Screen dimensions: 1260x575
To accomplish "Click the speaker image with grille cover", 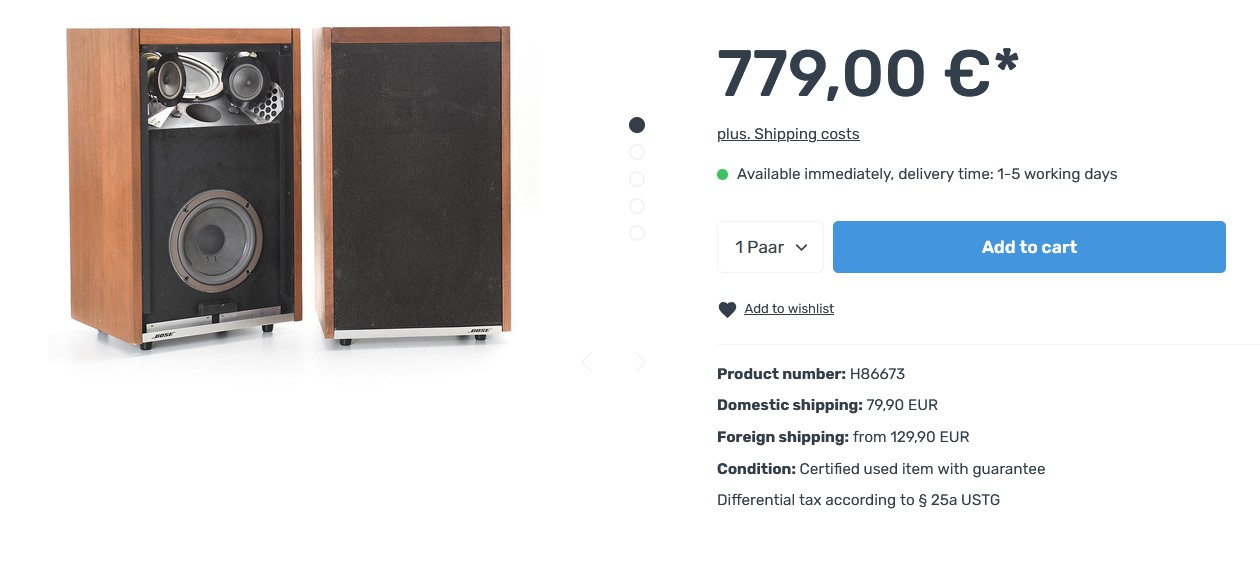I will coord(412,185).
